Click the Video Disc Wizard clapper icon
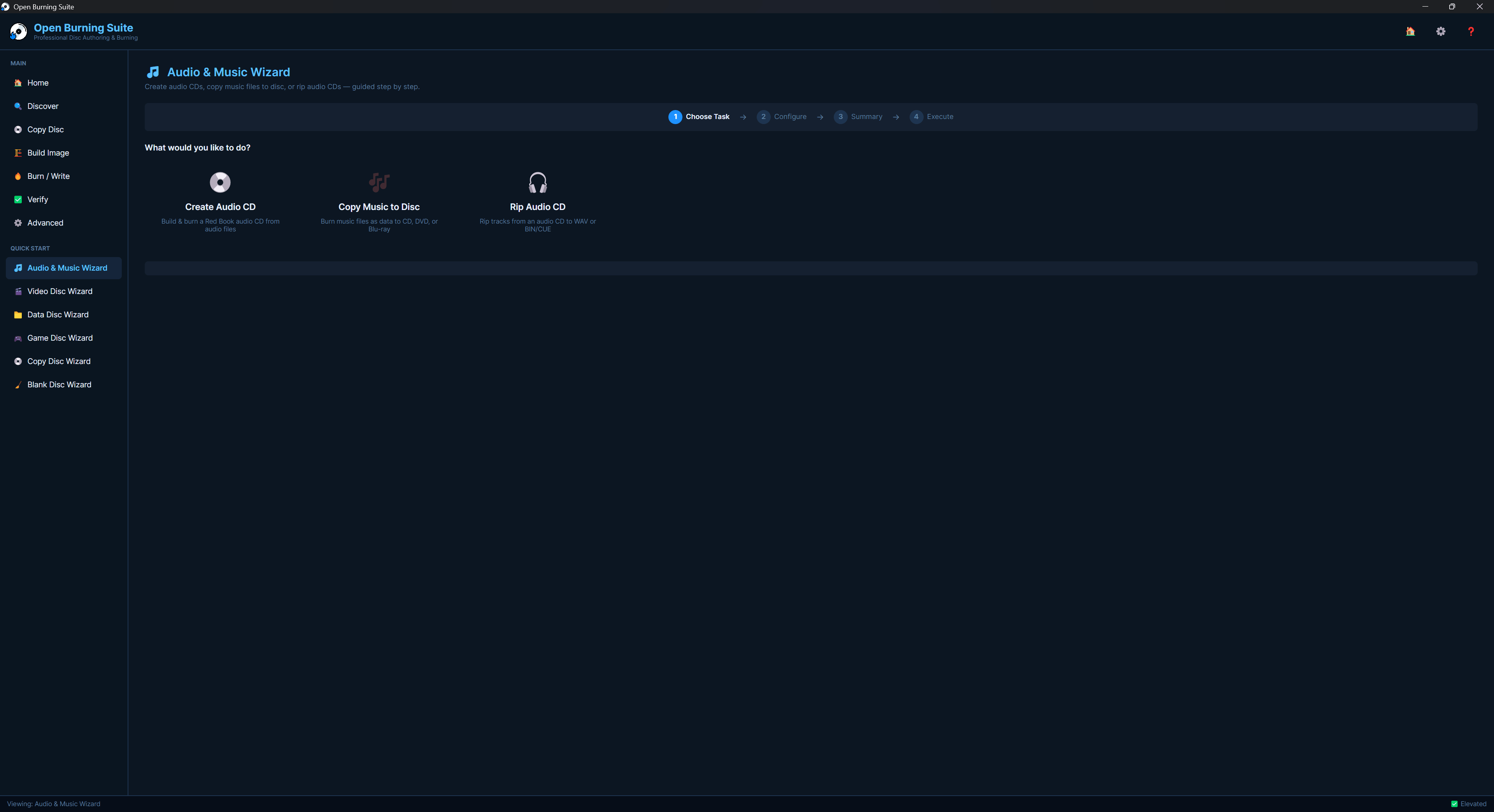Image resolution: width=1494 pixels, height=812 pixels. (18, 292)
